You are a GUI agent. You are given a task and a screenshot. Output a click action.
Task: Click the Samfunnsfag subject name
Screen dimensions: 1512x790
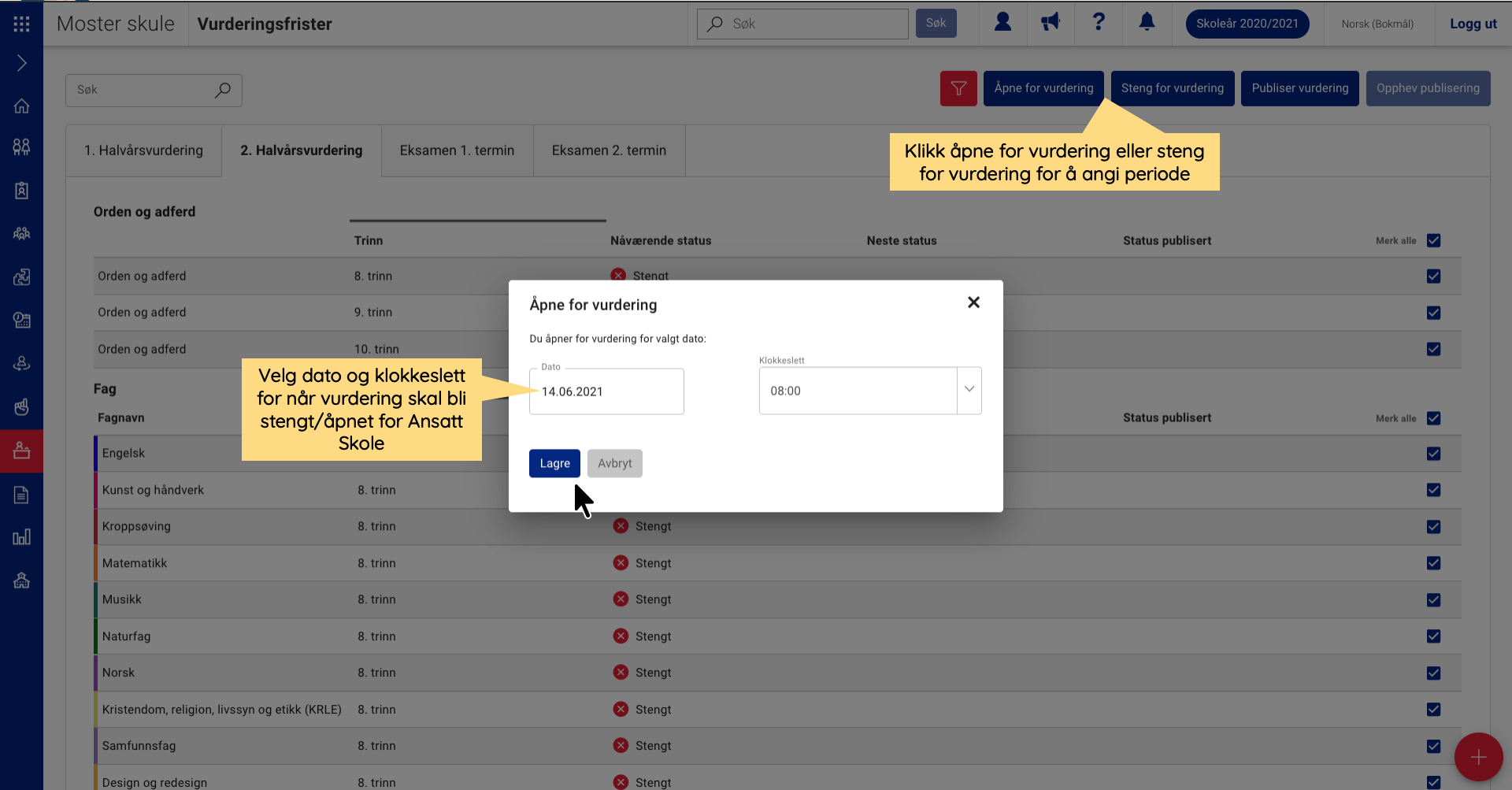coord(139,745)
